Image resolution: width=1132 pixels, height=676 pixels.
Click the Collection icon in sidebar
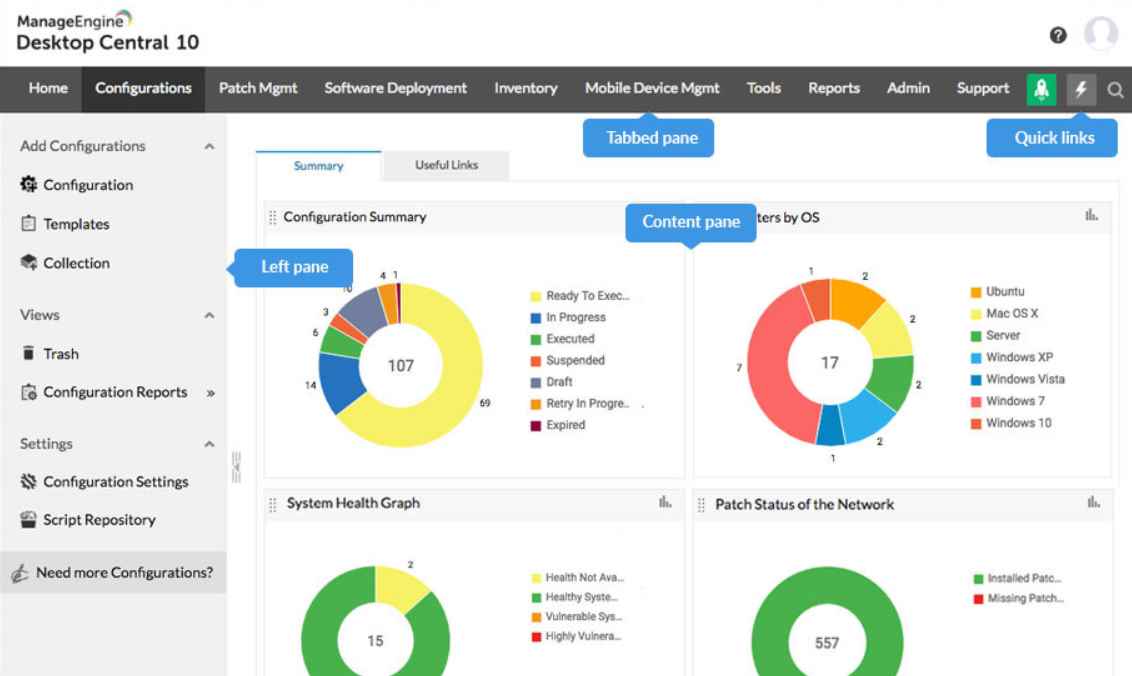28,262
